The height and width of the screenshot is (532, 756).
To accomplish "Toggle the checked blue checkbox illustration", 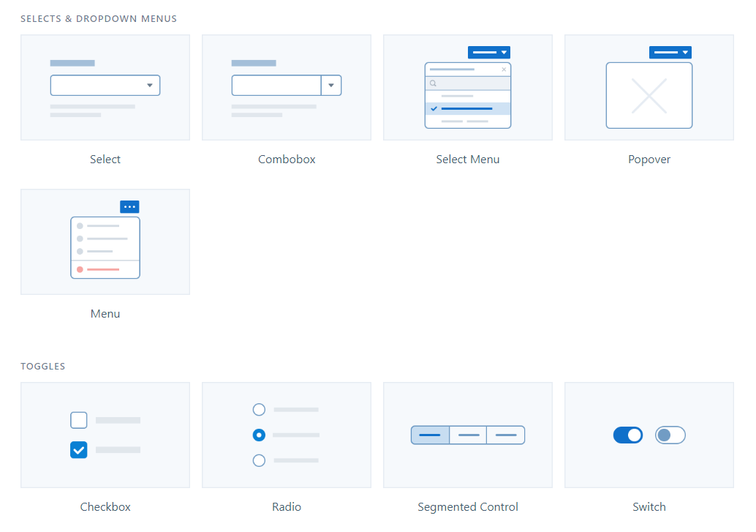I will pyautogui.click(x=79, y=450).
